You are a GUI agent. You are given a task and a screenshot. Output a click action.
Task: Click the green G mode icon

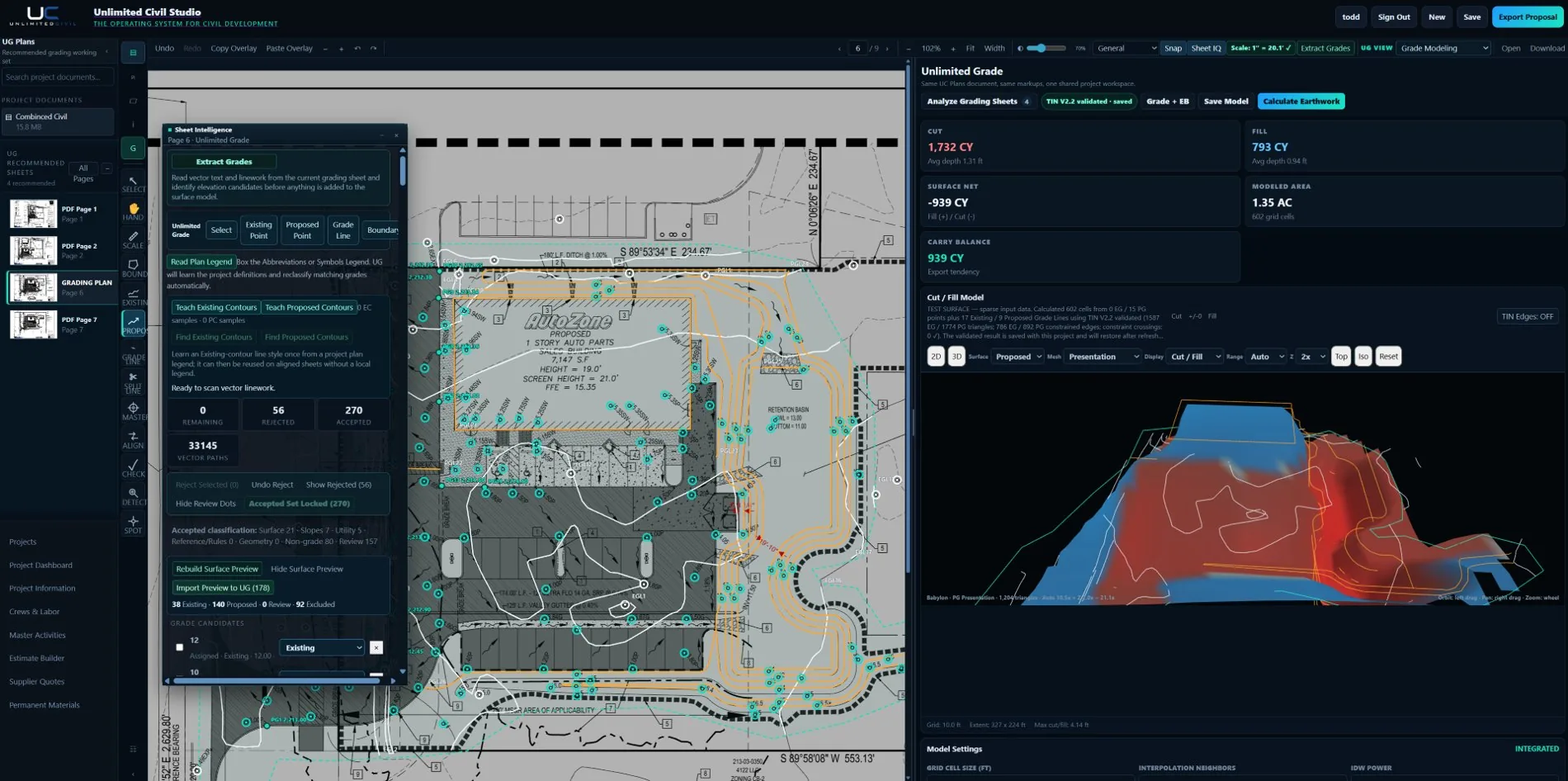(x=133, y=148)
